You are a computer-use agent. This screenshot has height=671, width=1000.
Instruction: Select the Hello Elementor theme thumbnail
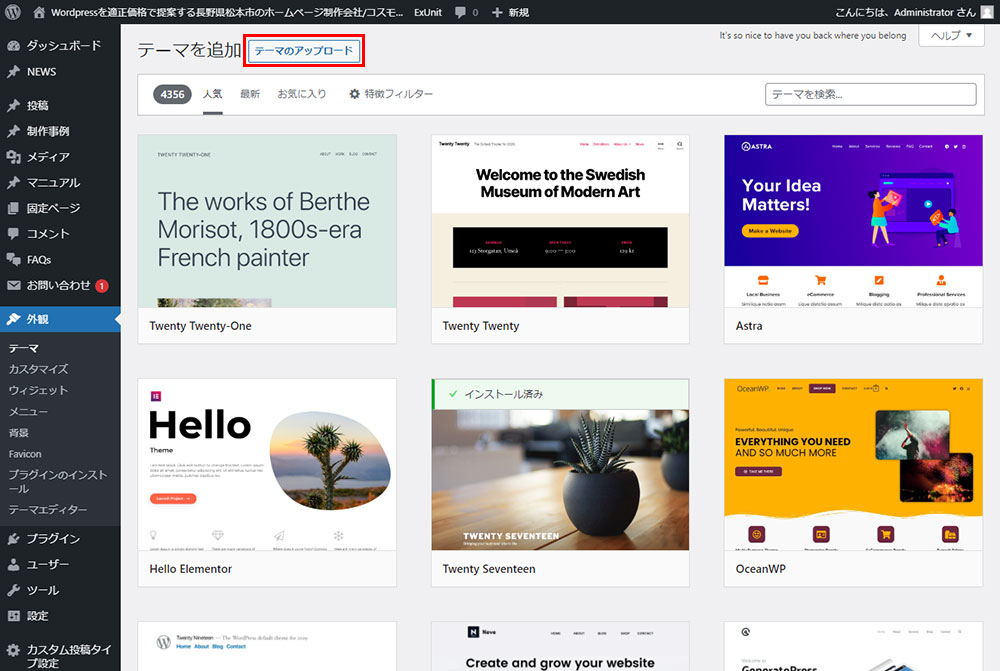click(267, 464)
